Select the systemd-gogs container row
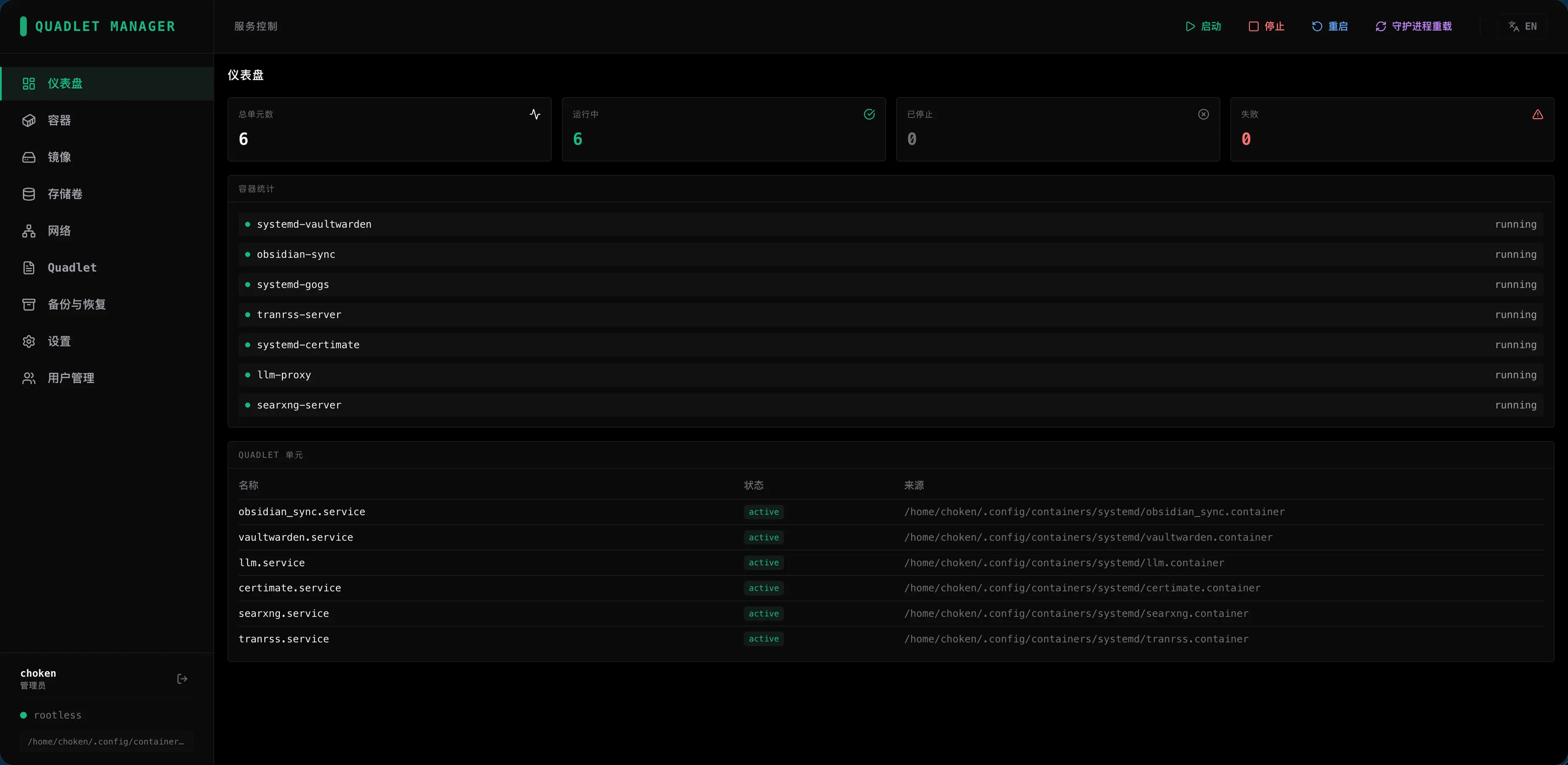This screenshot has width=1568, height=765. [x=891, y=285]
